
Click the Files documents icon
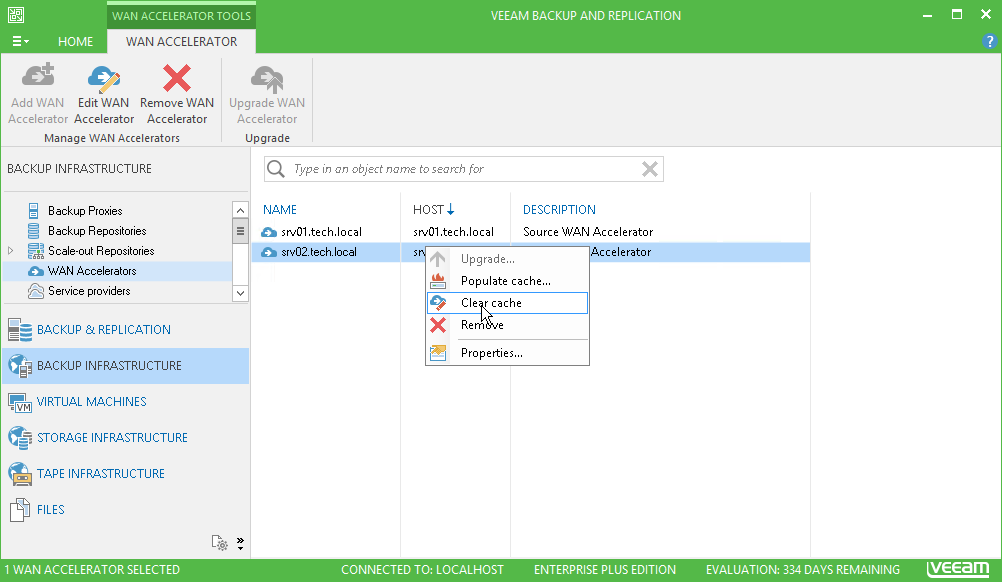pos(20,510)
